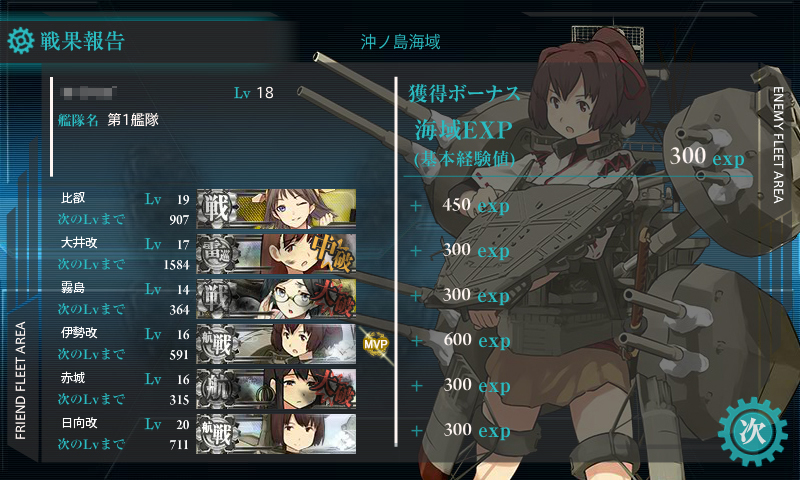Click the 航戦 ship-type icon for 日向改

tap(218, 433)
